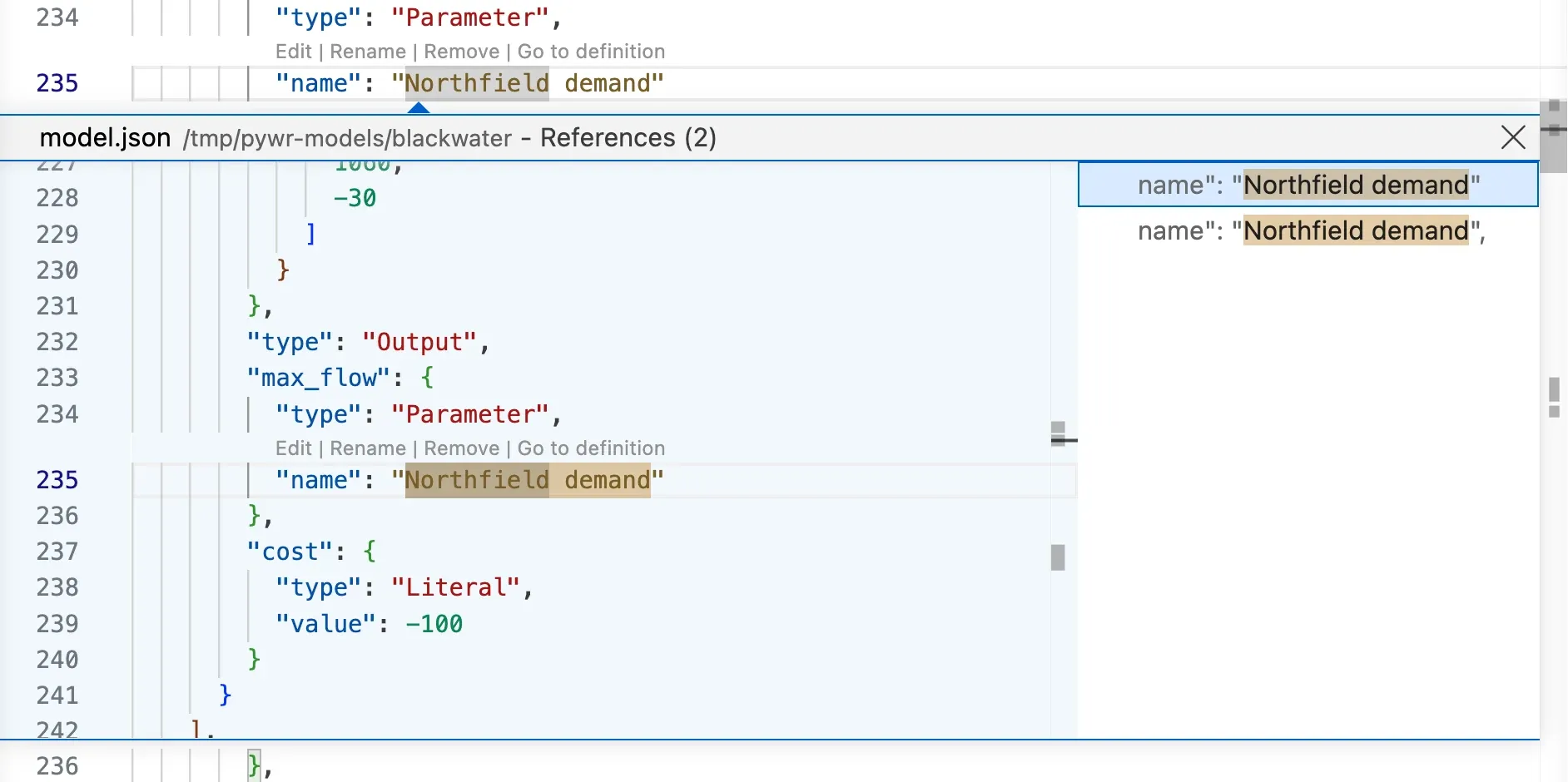Click "Parameter" value on peek line 234
The width and height of the screenshot is (1568, 782).
(470, 414)
